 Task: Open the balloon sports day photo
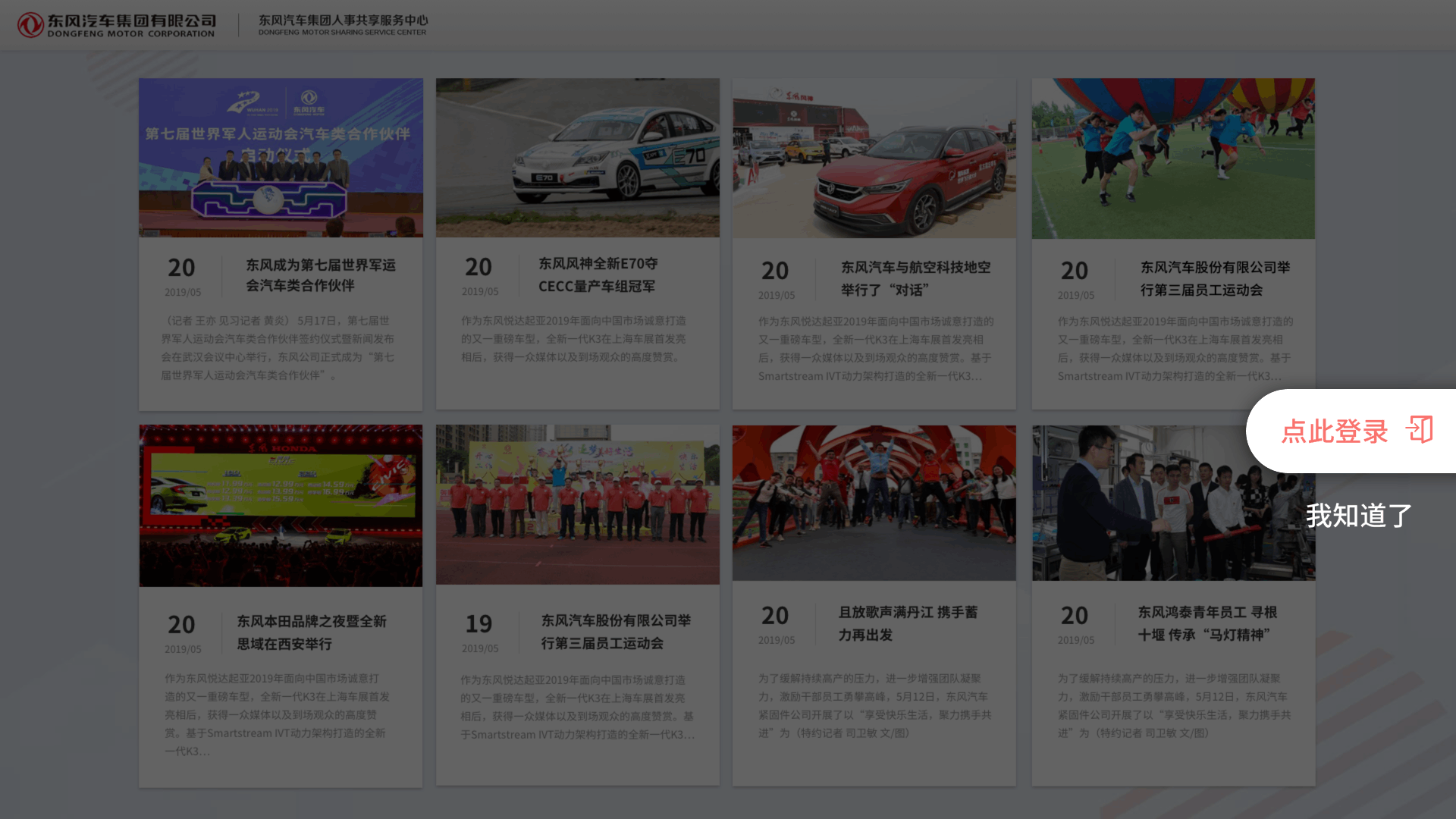[1173, 158]
